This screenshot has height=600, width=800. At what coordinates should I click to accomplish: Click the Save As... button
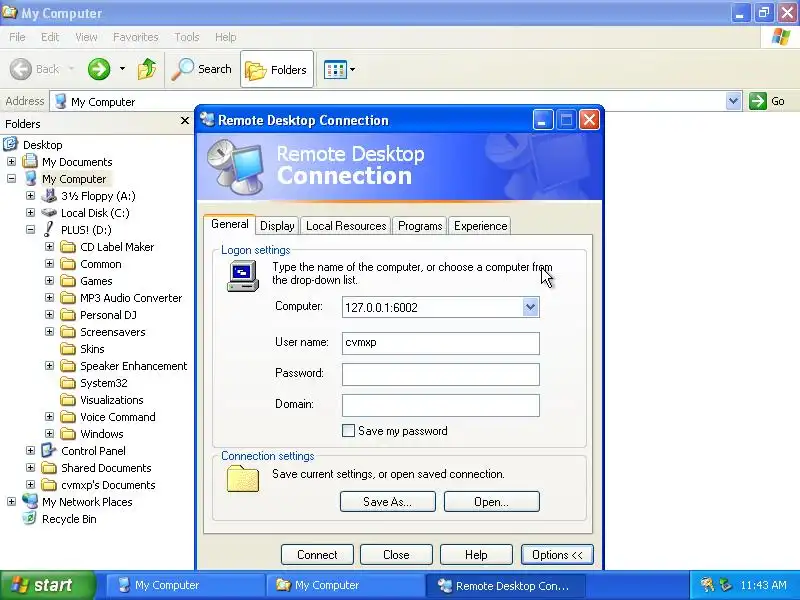point(387,502)
